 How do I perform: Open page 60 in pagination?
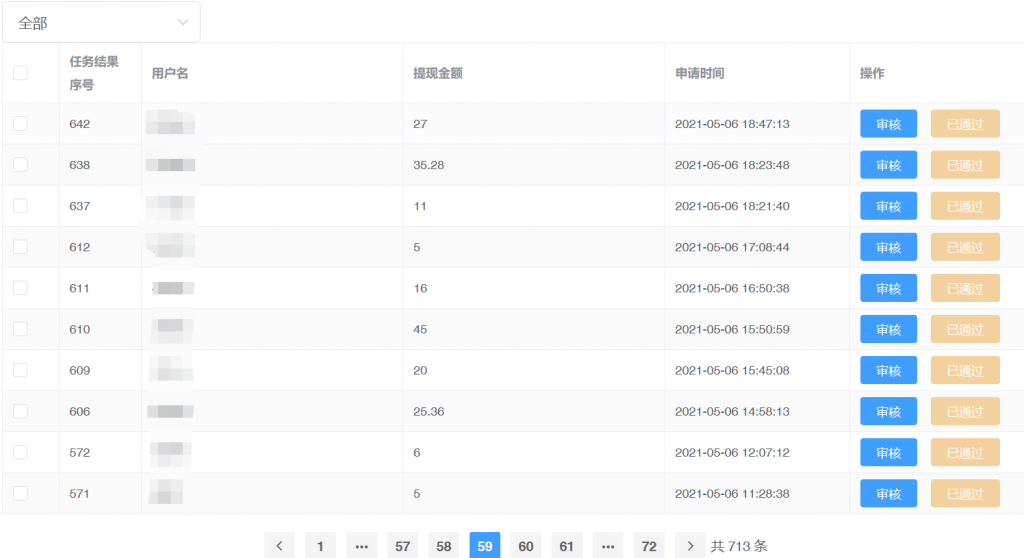coord(526,546)
